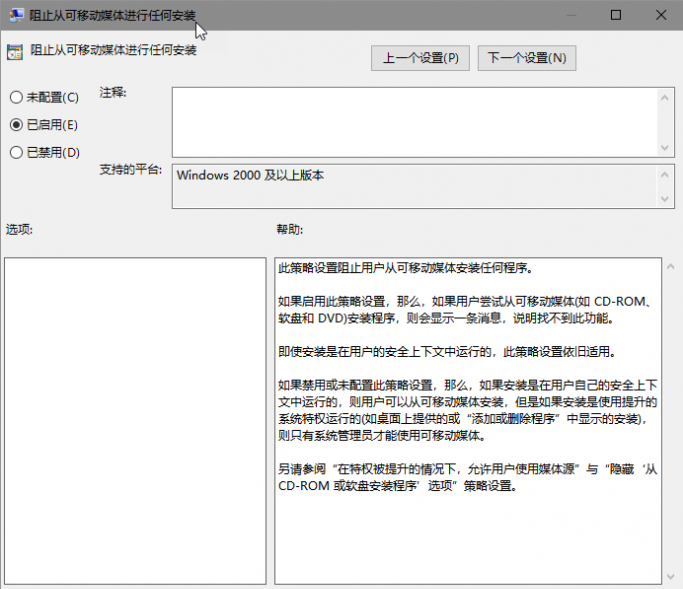Image resolution: width=683 pixels, height=589 pixels.
Task: Click comment box scroll up arrow
Action: click(x=665, y=98)
